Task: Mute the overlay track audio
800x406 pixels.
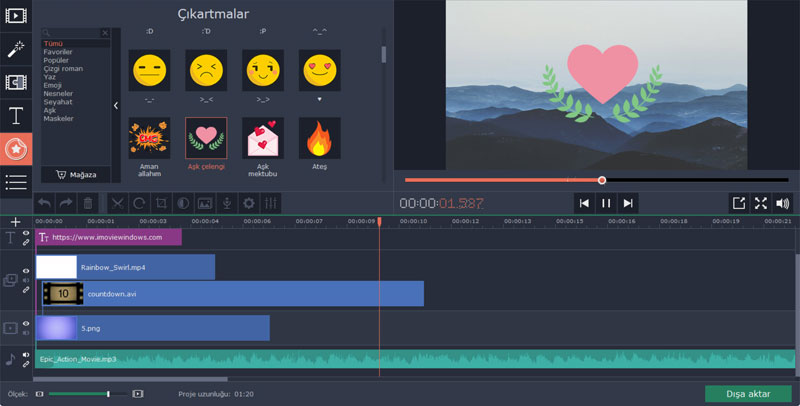Action: tap(26, 280)
